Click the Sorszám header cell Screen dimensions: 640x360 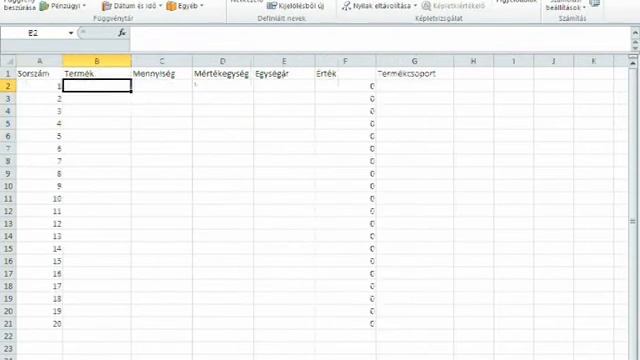tap(39, 73)
